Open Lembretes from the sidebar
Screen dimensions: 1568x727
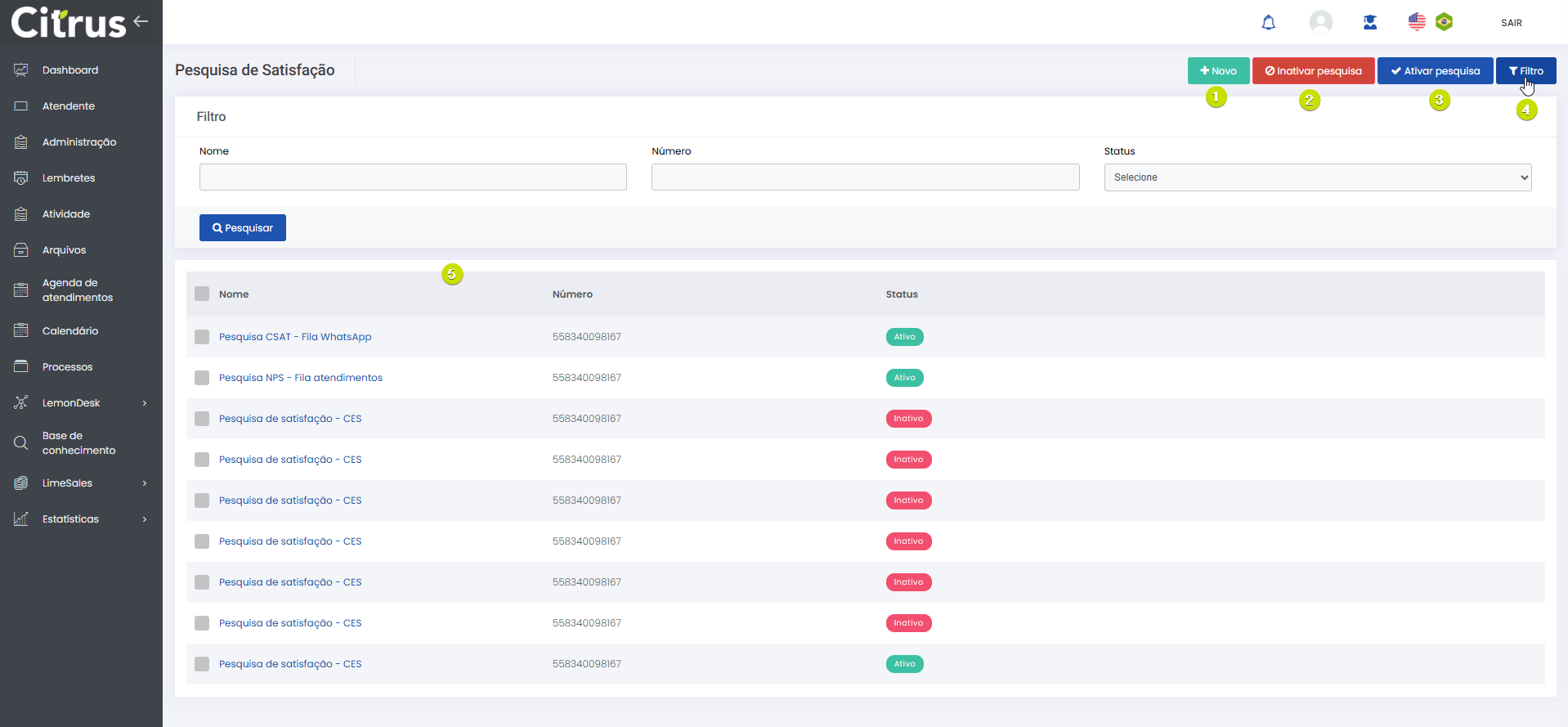click(x=69, y=178)
